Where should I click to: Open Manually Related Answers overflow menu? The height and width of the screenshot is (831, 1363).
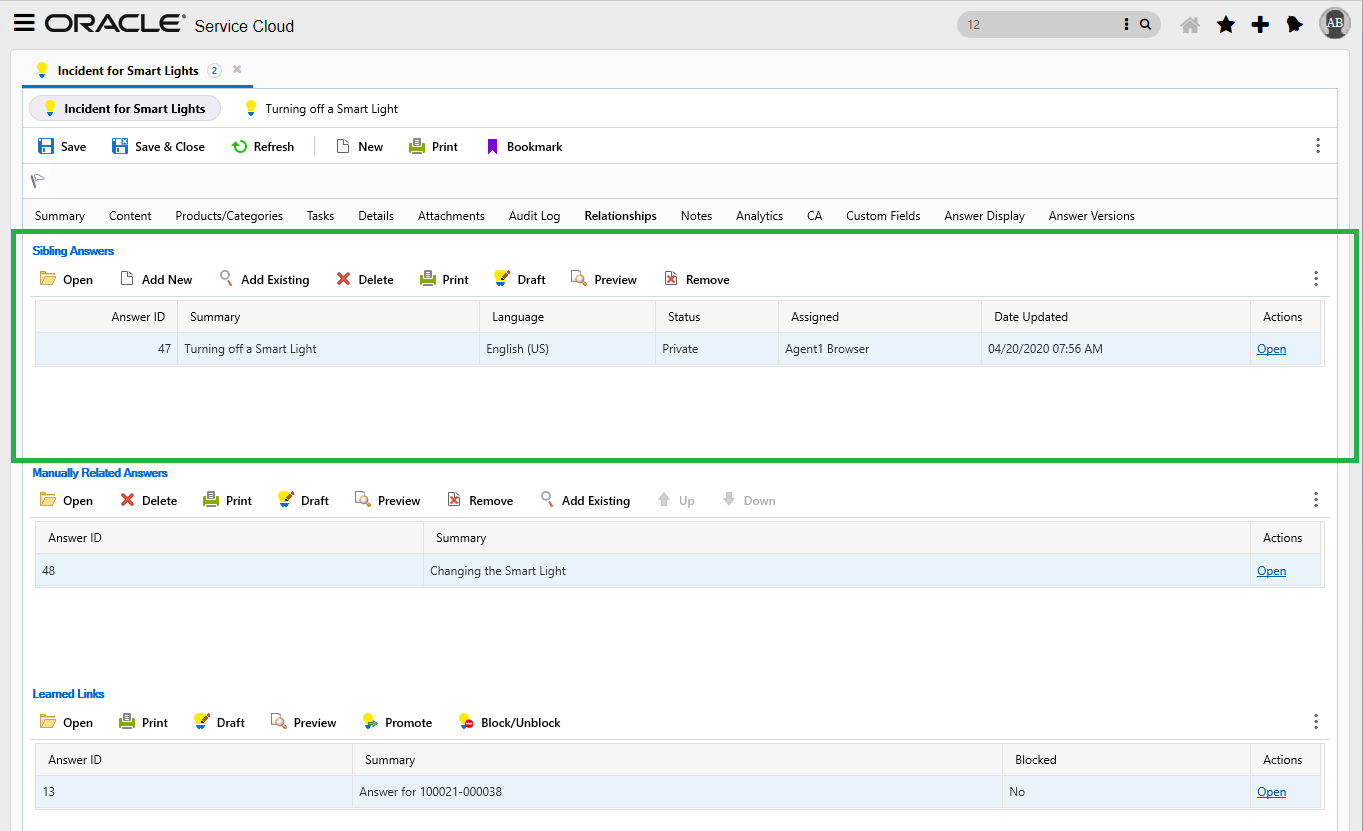point(1316,500)
